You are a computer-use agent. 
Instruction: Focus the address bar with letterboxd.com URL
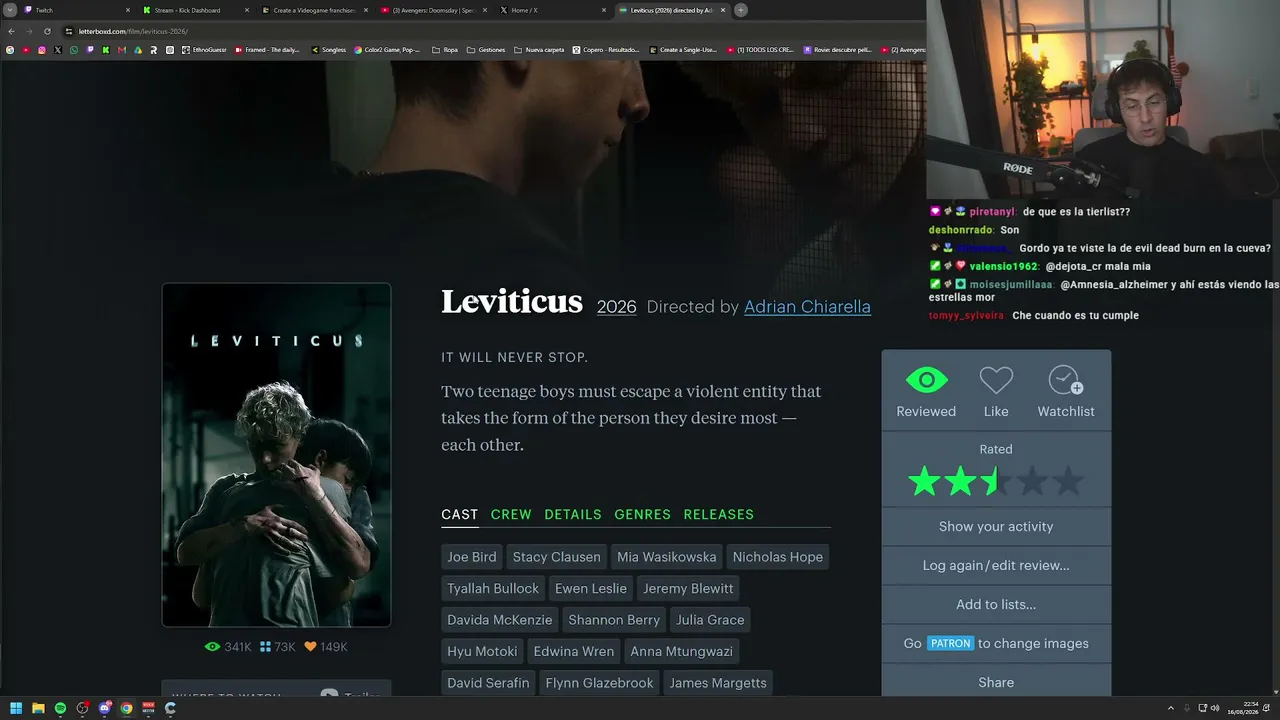point(490,31)
